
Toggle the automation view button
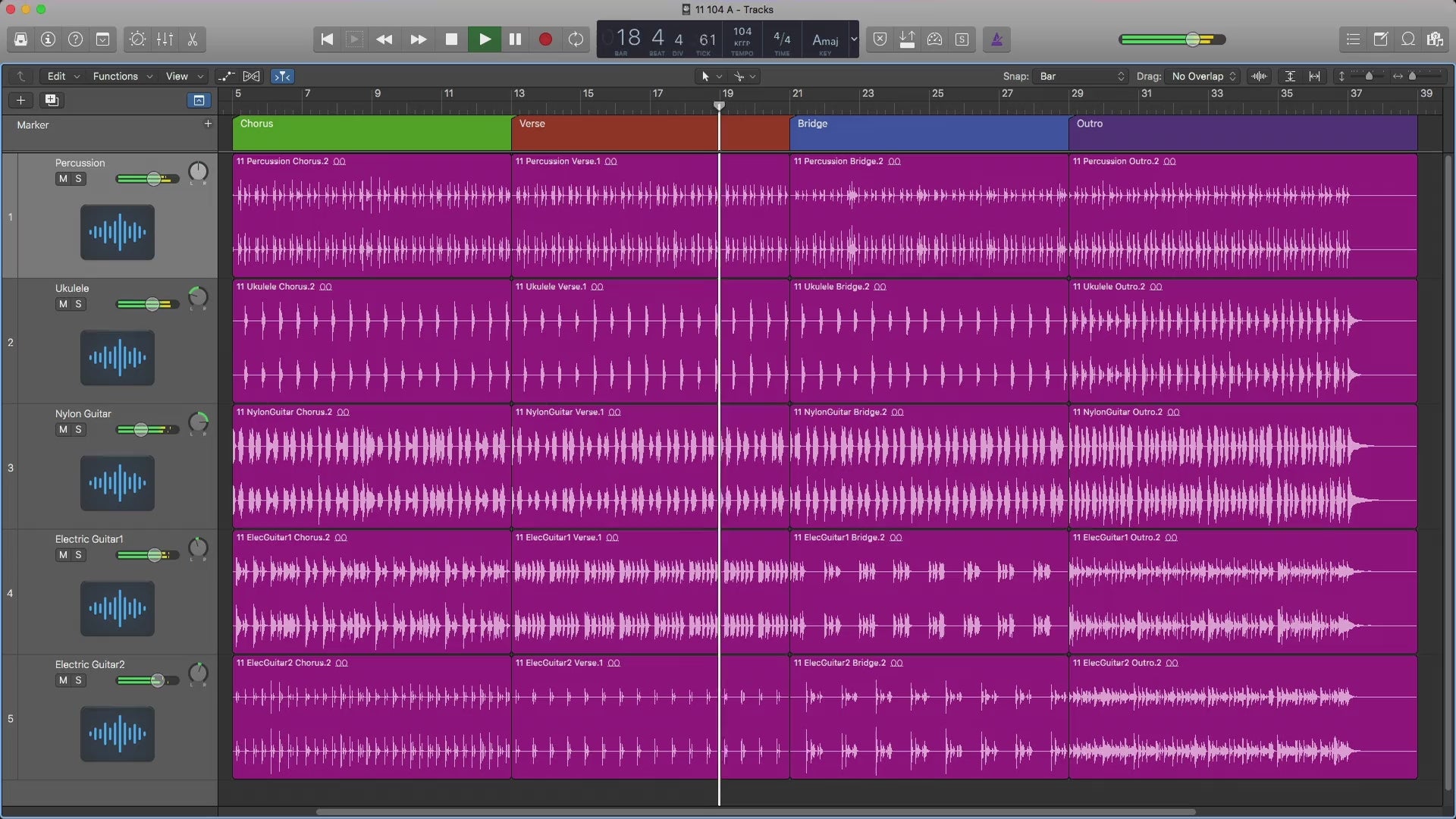click(x=226, y=77)
